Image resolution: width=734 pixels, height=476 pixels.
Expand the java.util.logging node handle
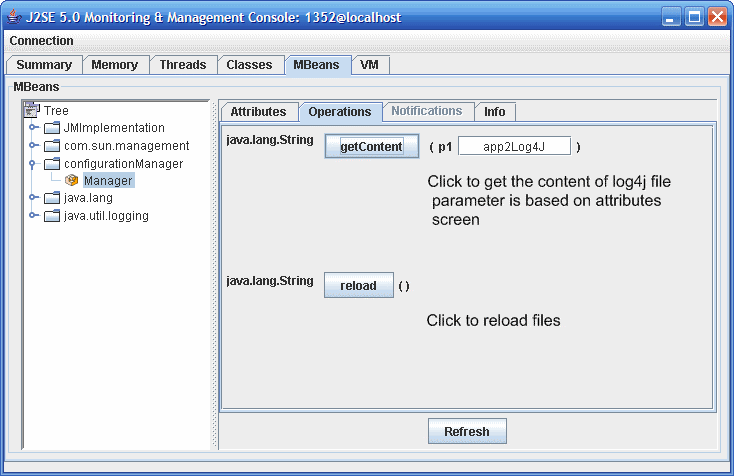click(33, 216)
